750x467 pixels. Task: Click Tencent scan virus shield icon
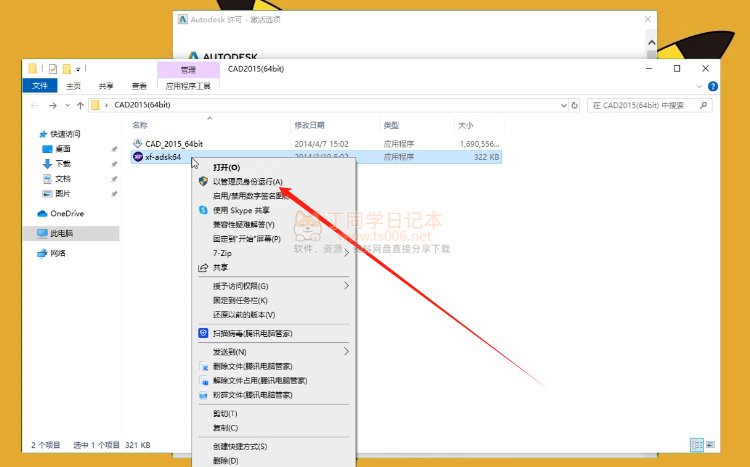tap(203, 333)
